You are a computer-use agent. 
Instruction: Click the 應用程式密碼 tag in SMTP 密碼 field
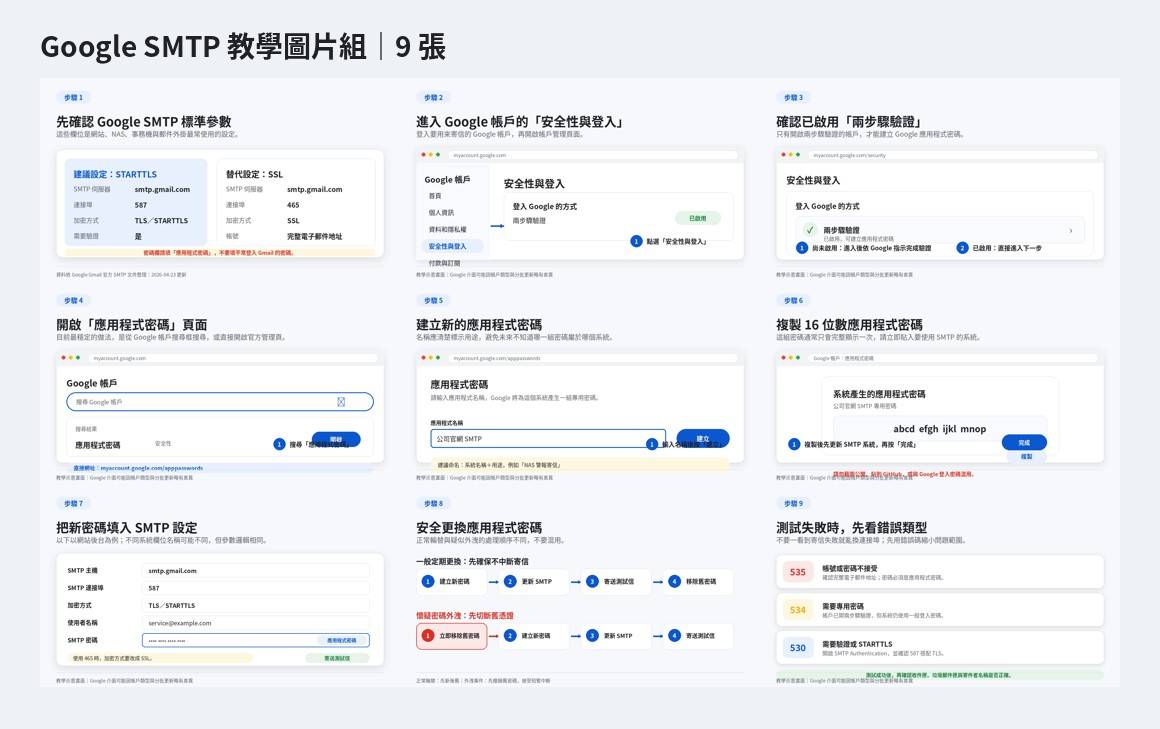point(341,640)
